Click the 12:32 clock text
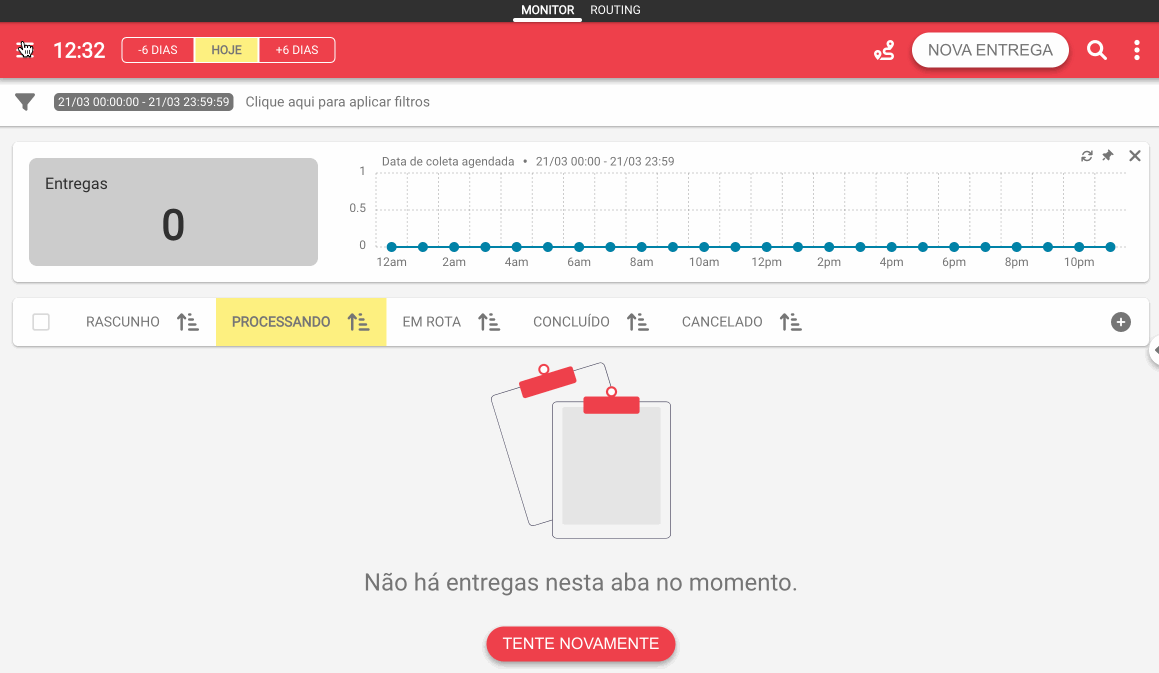1159x673 pixels. [79, 50]
